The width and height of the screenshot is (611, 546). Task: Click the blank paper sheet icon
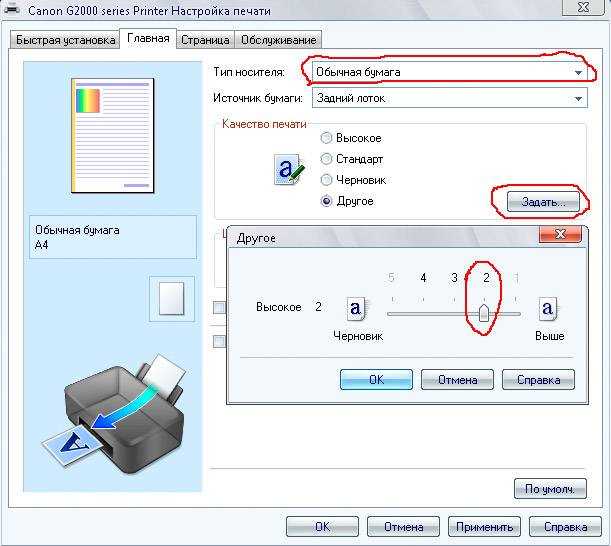click(x=171, y=299)
